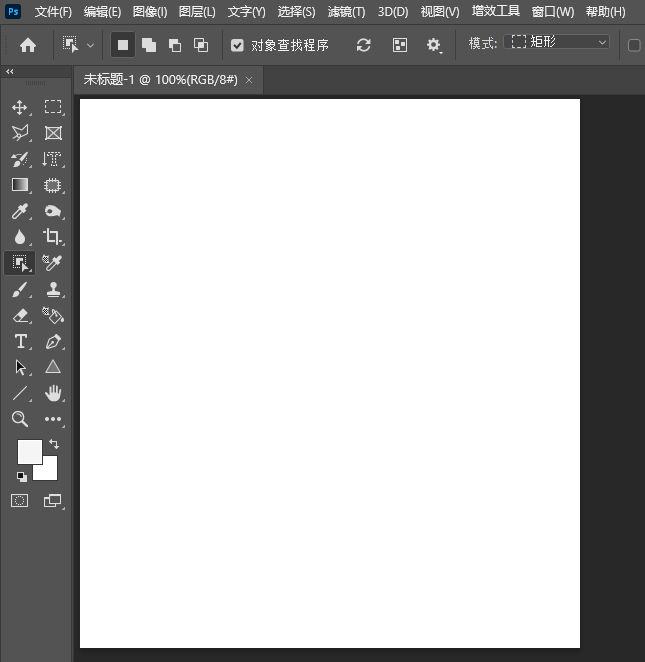Refresh the object finder
Image resolution: width=645 pixels, height=662 pixels.
tap(363, 45)
